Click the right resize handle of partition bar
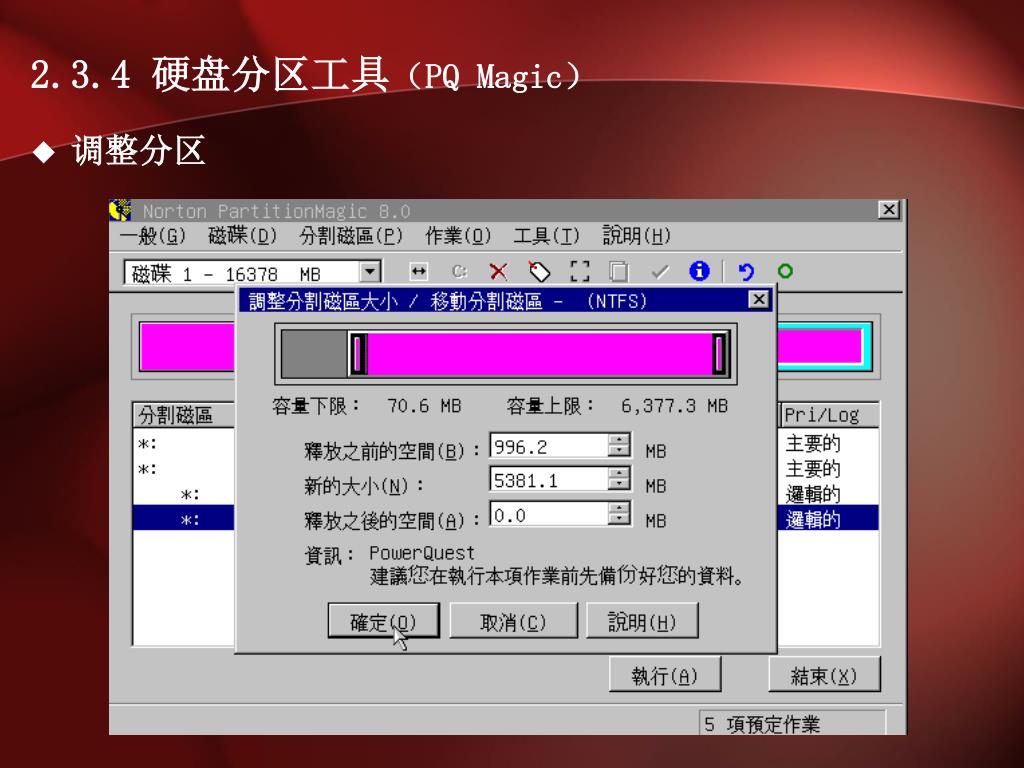 (x=719, y=353)
